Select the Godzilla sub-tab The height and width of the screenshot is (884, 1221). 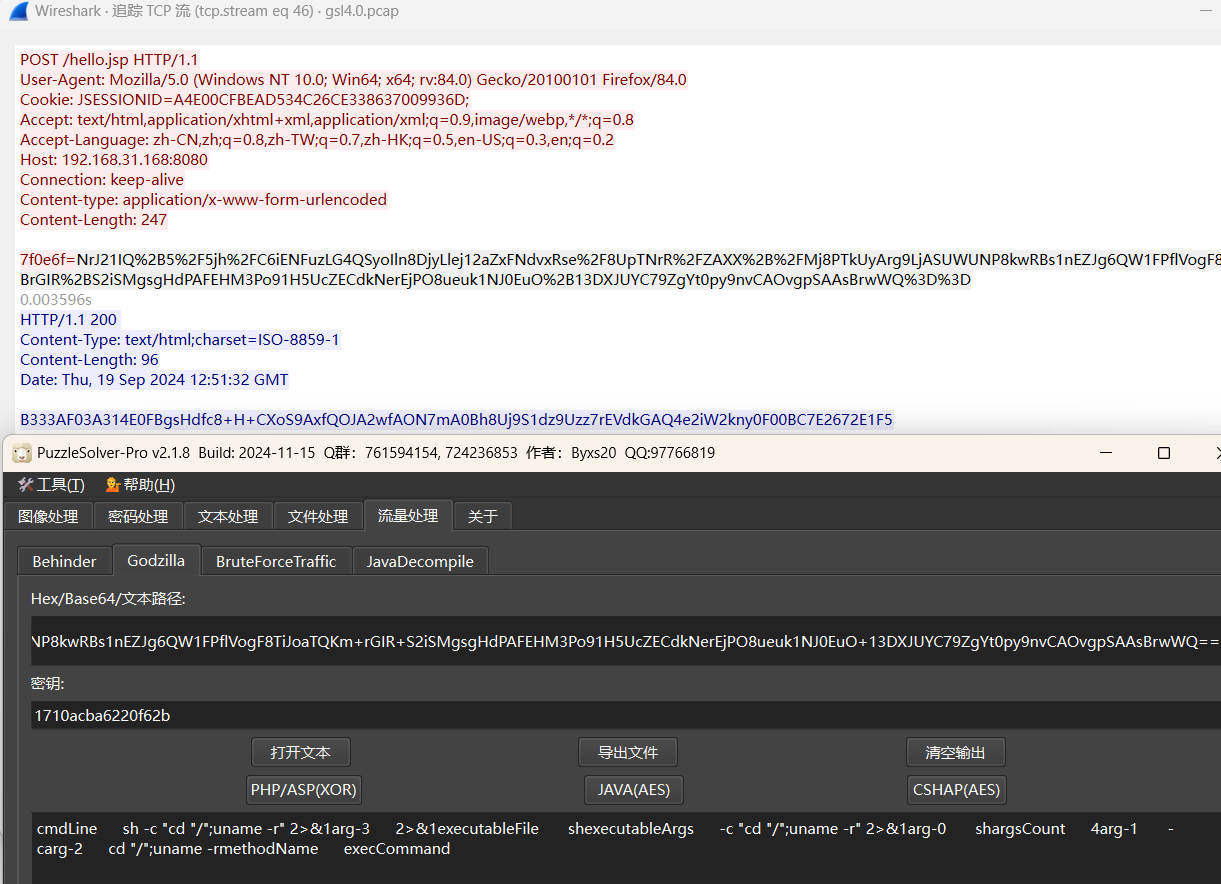pyautogui.click(x=156, y=560)
